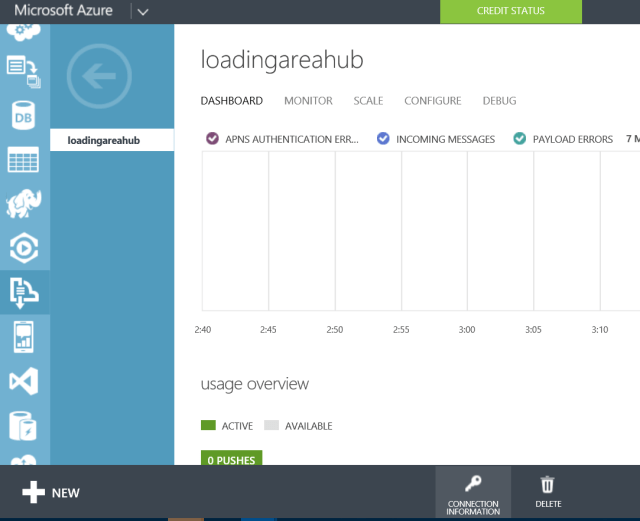Open Visual Studio Online icon in sidebar

click(x=23, y=380)
